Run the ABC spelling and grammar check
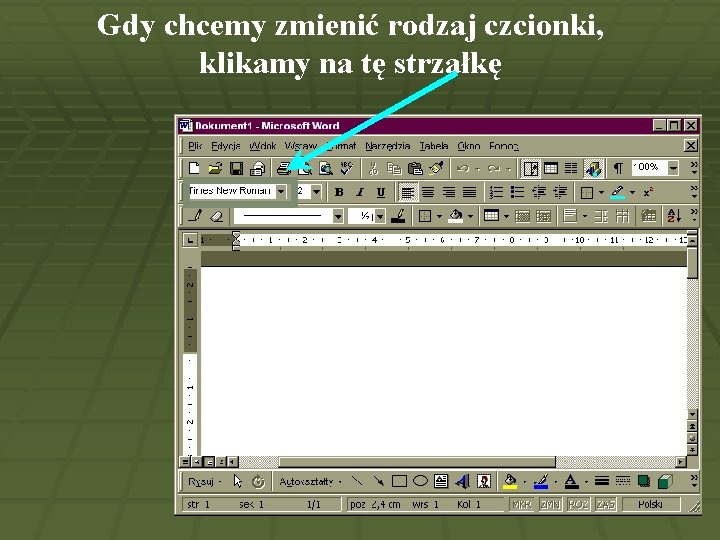This screenshot has height=540, width=720. tap(347, 169)
